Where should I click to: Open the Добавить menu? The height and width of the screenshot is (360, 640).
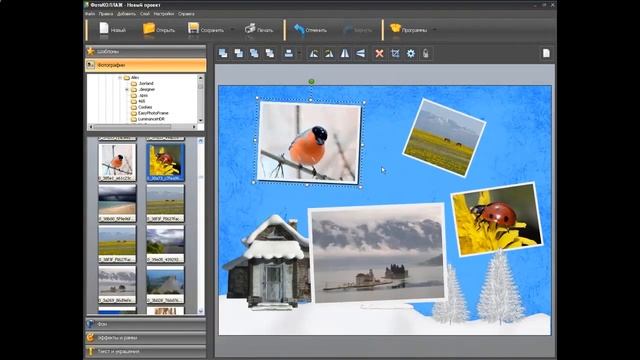pos(127,14)
